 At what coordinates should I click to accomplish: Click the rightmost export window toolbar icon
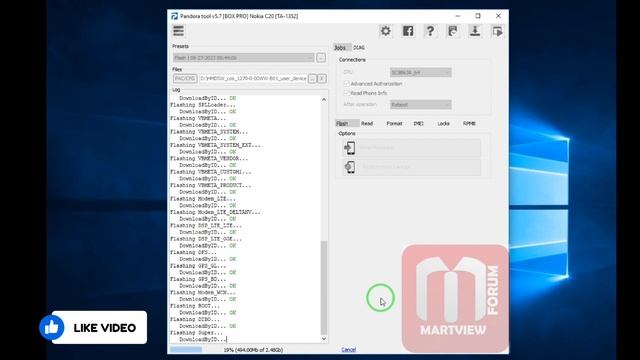coord(497,31)
